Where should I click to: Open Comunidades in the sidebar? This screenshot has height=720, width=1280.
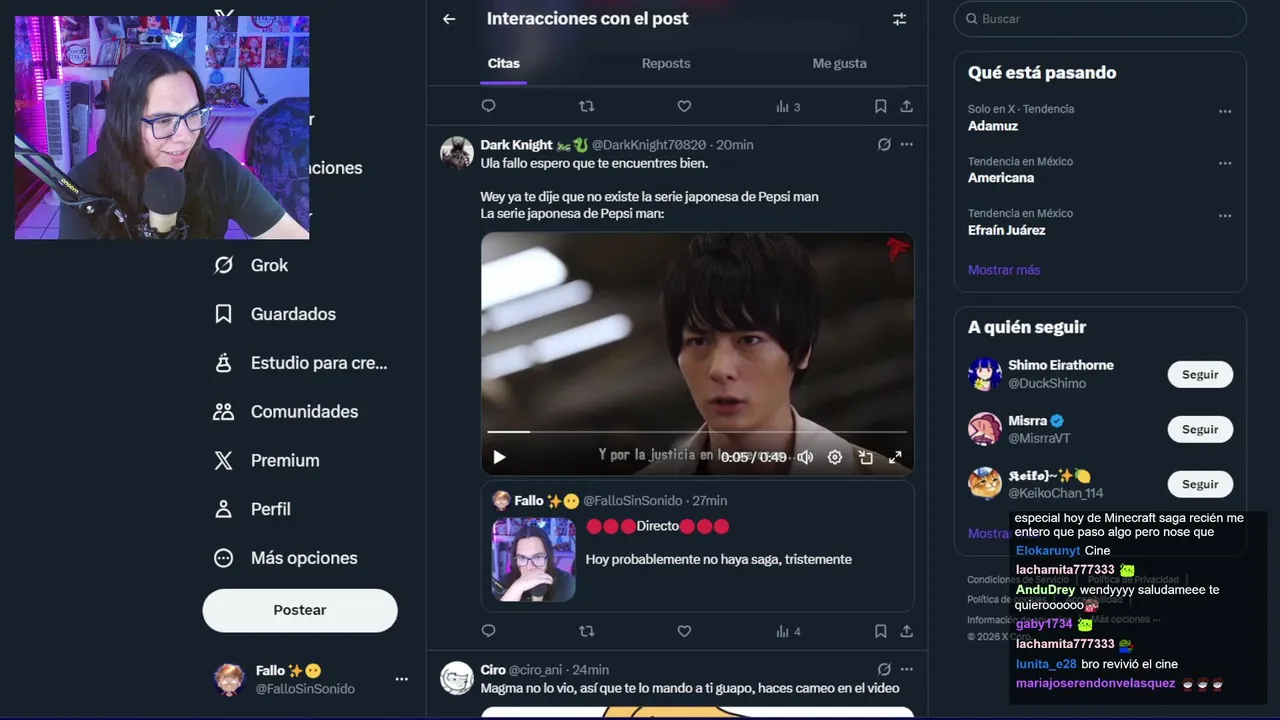click(x=287, y=412)
